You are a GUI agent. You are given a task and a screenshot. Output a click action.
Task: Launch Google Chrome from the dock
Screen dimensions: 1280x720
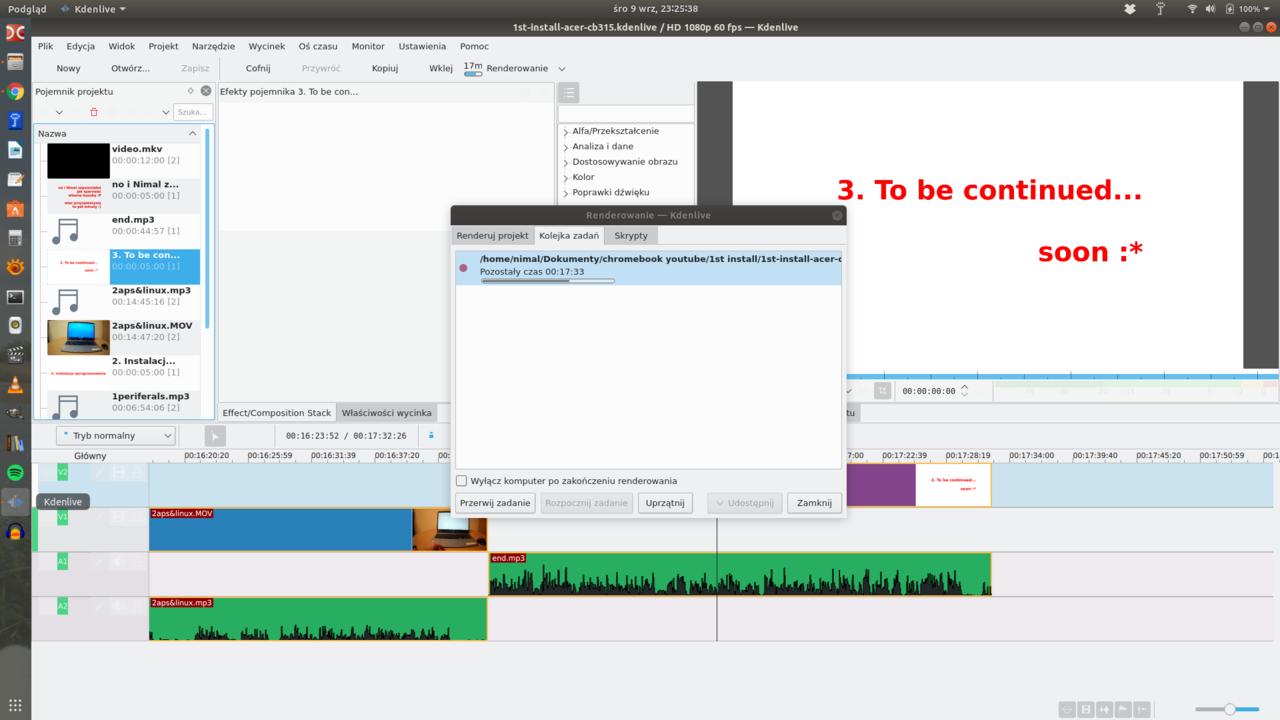[15, 92]
